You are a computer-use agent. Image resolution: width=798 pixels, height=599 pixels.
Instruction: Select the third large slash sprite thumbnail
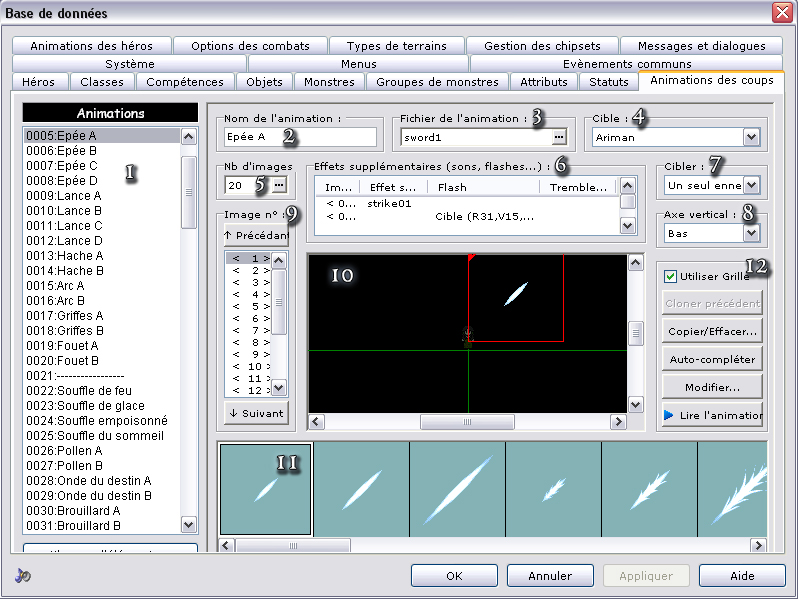coord(457,488)
